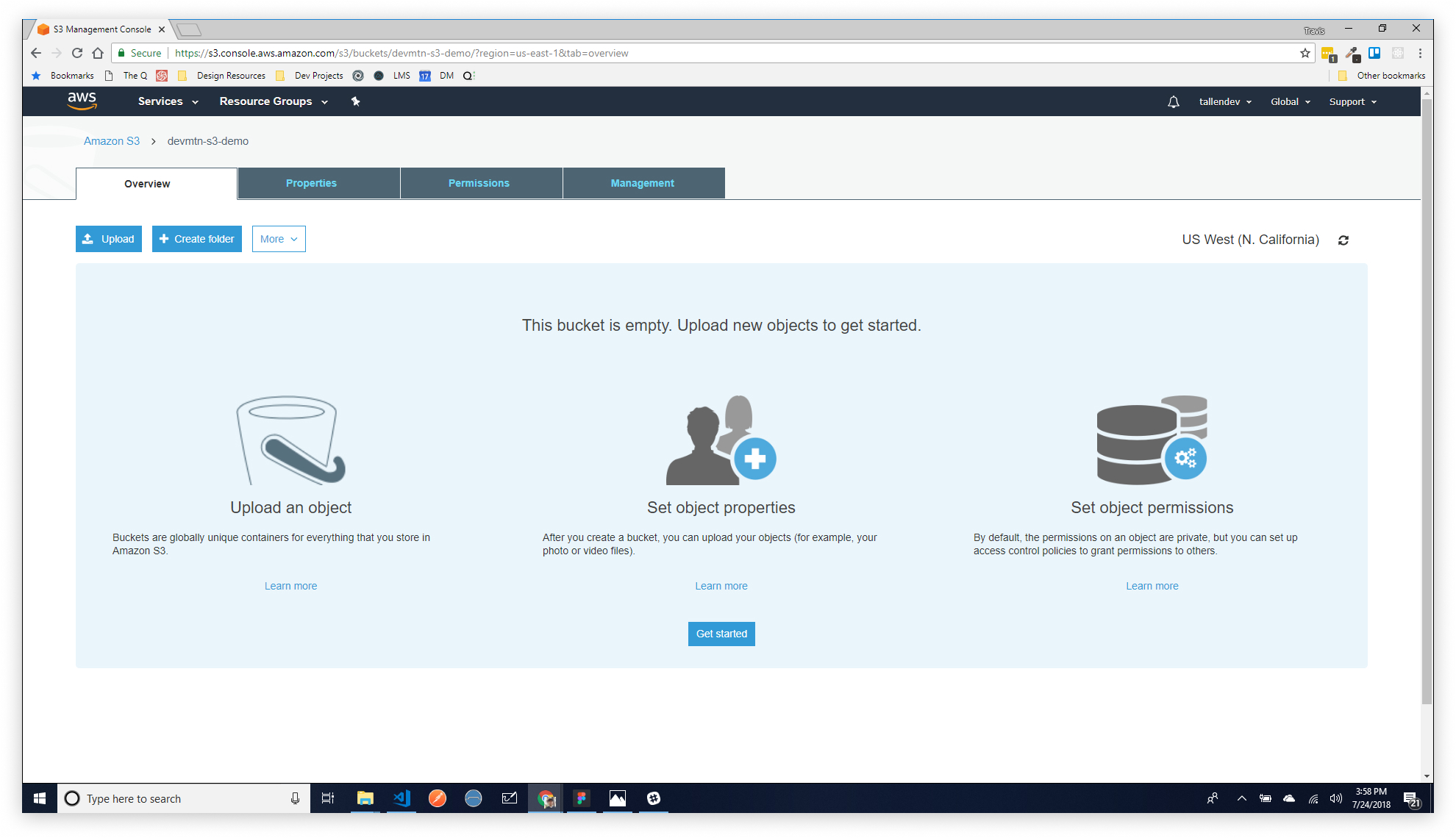Bookmark this page with the star icon

tap(1305, 53)
